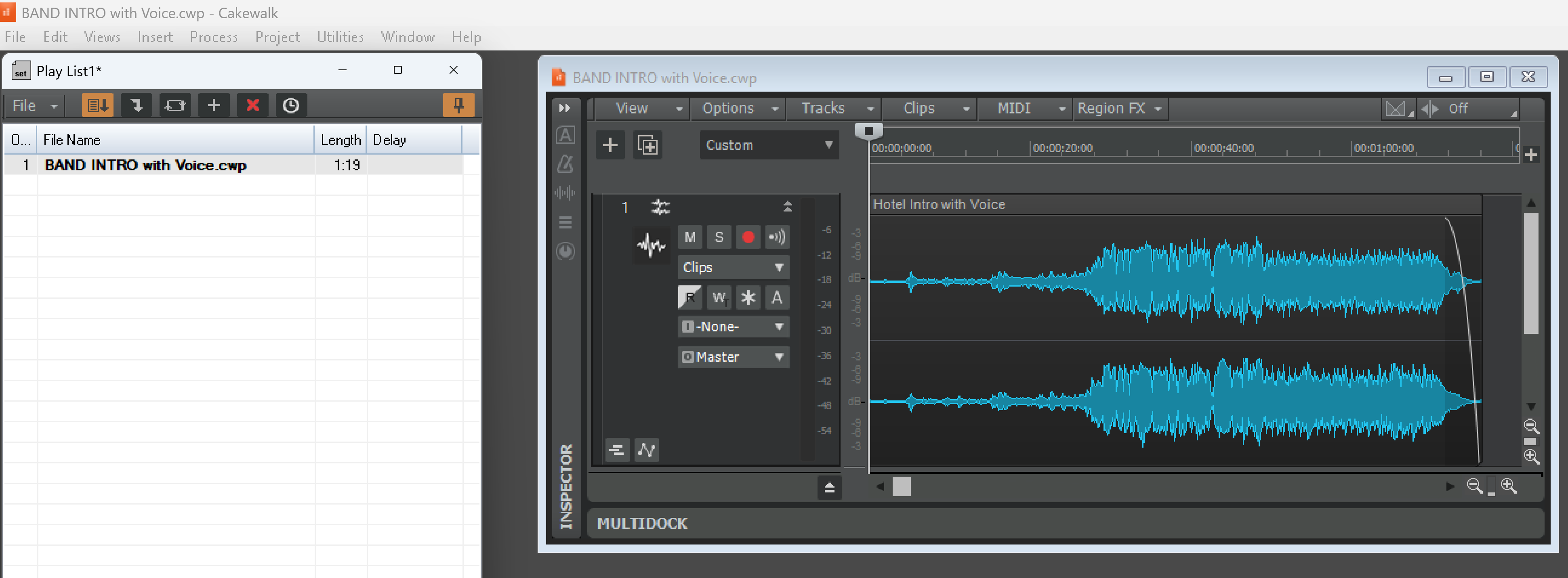Click the audio waveform track icon
The image size is (1568, 578).
pyautogui.click(x=651, y=245)
